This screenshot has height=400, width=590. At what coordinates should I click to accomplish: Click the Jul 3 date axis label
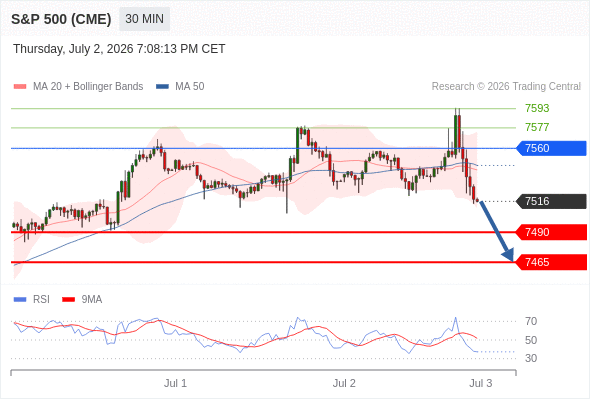click(481, 383)
